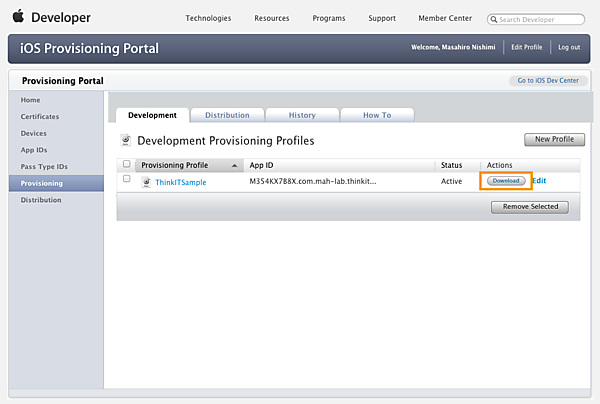This screenshot has width=600, height=404.
Task: Download the ThinkITSample profile
Action: tap(505, 181)
